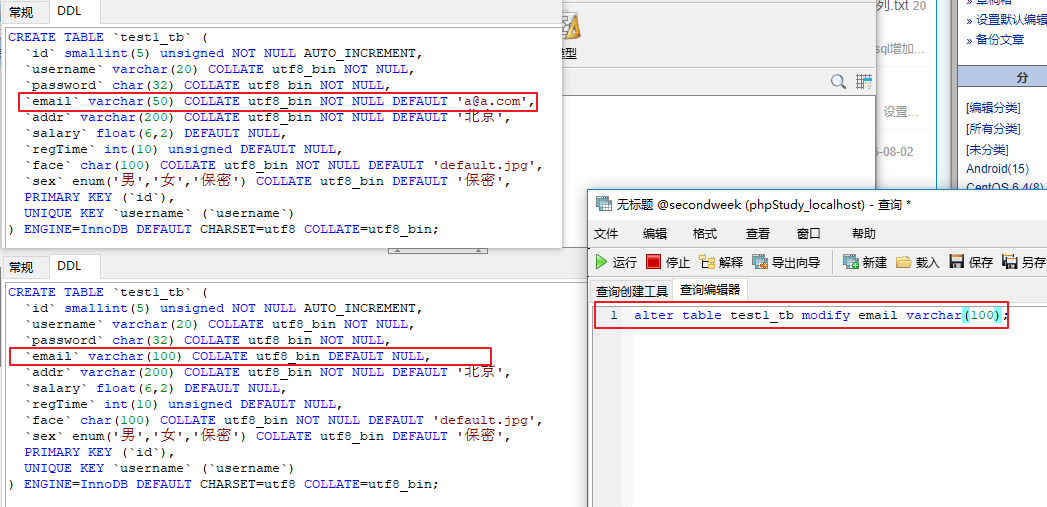Open the 文件 menu
This screenshot has height=507, width=1047.
(606, 234)
